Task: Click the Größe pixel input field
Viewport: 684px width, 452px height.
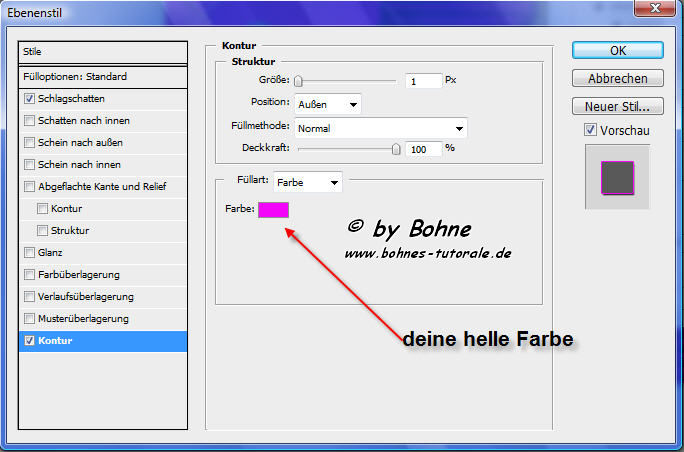Action: pyautogui.click(x=424, y=81)
